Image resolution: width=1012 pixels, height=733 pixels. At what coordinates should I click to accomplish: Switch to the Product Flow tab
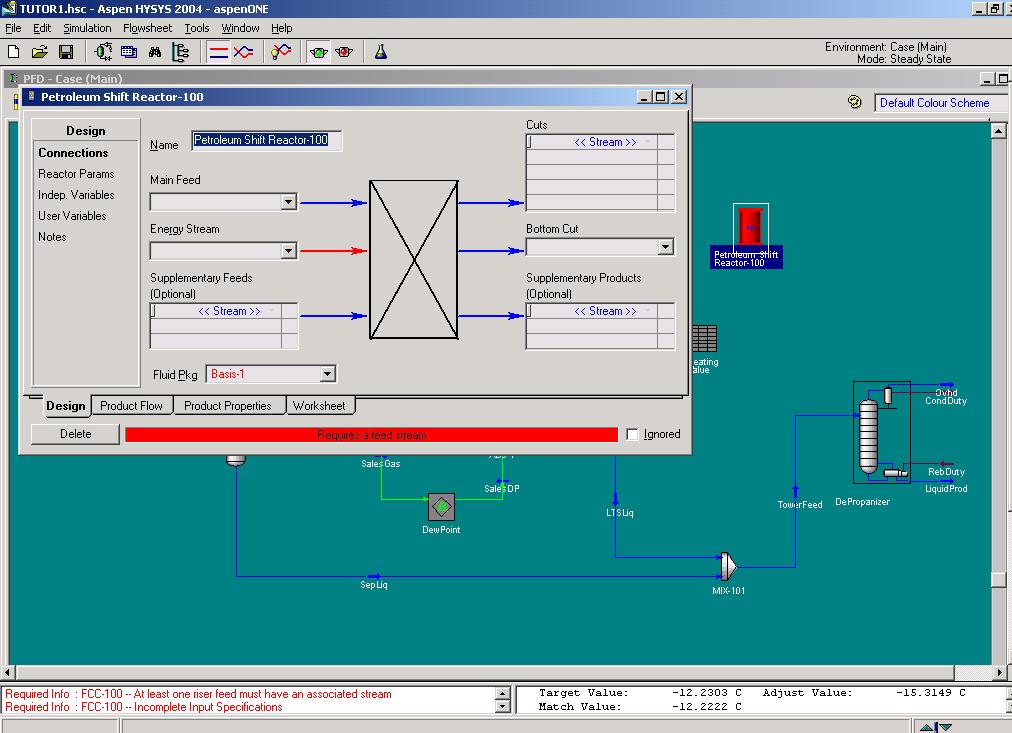coord(132,406)
